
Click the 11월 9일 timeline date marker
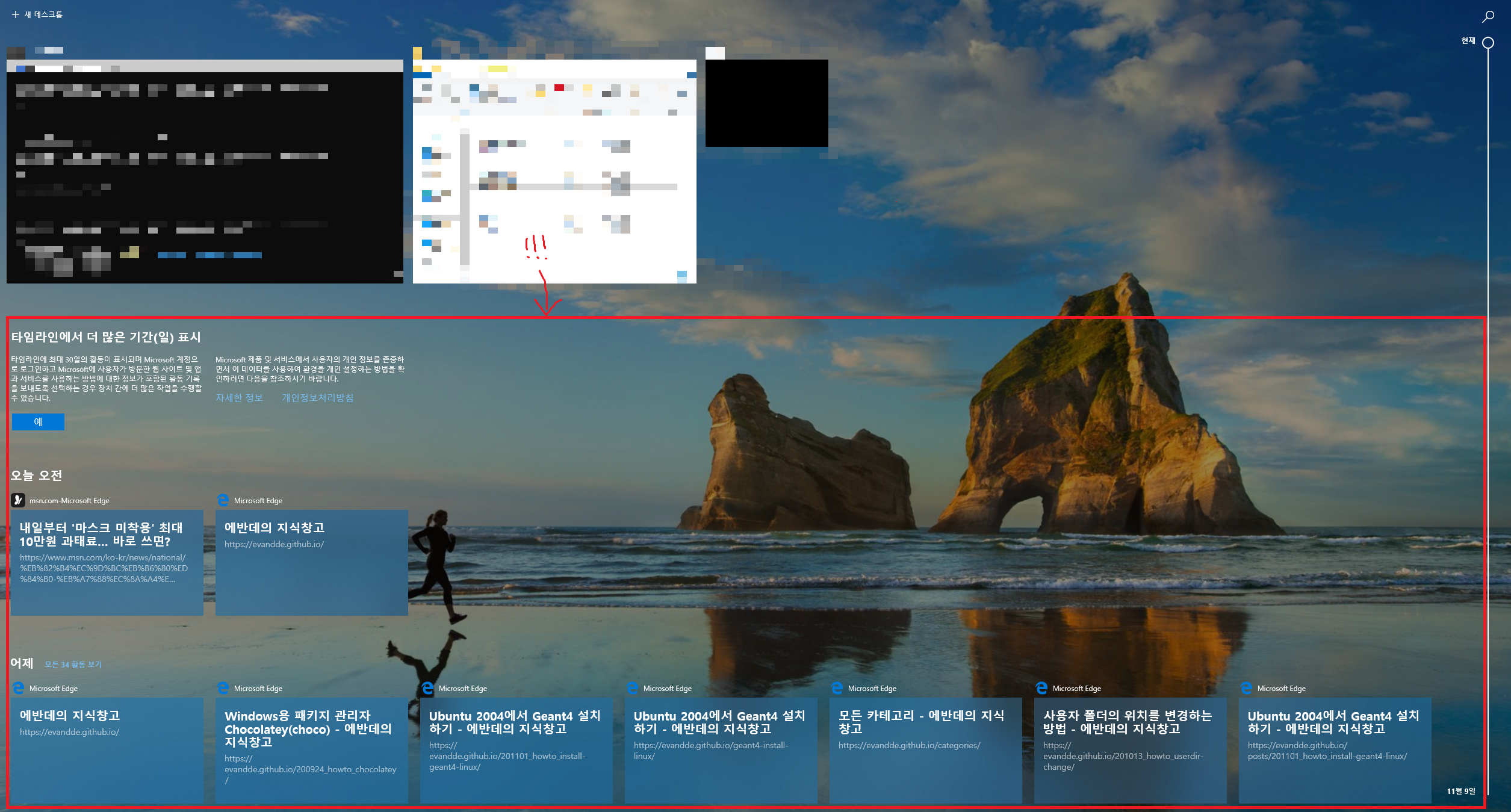point(1461,791)
